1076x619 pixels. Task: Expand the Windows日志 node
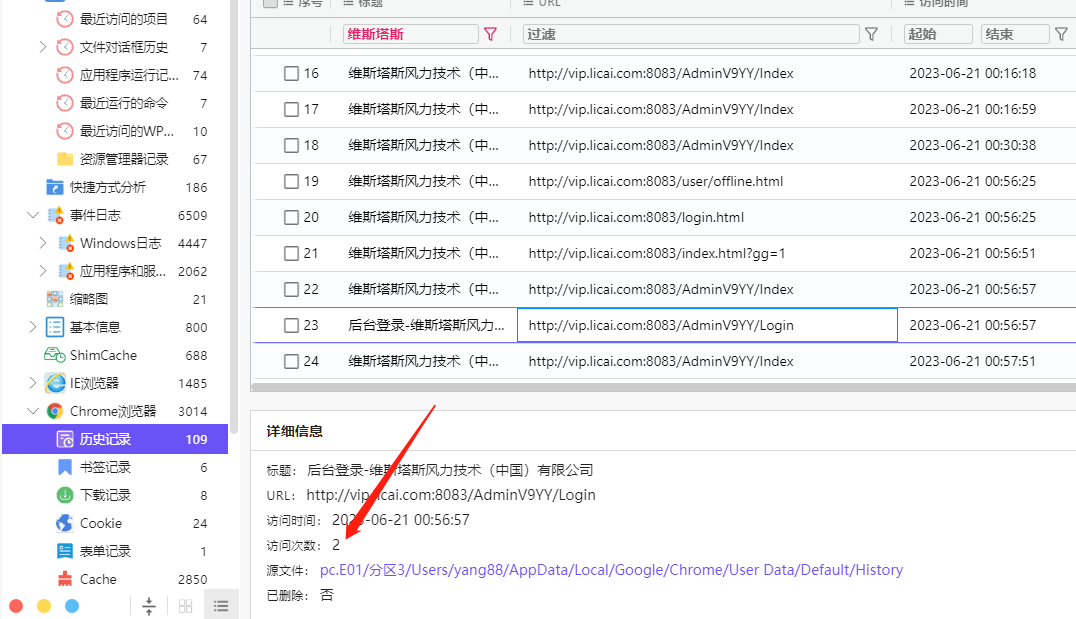[43, 243]
